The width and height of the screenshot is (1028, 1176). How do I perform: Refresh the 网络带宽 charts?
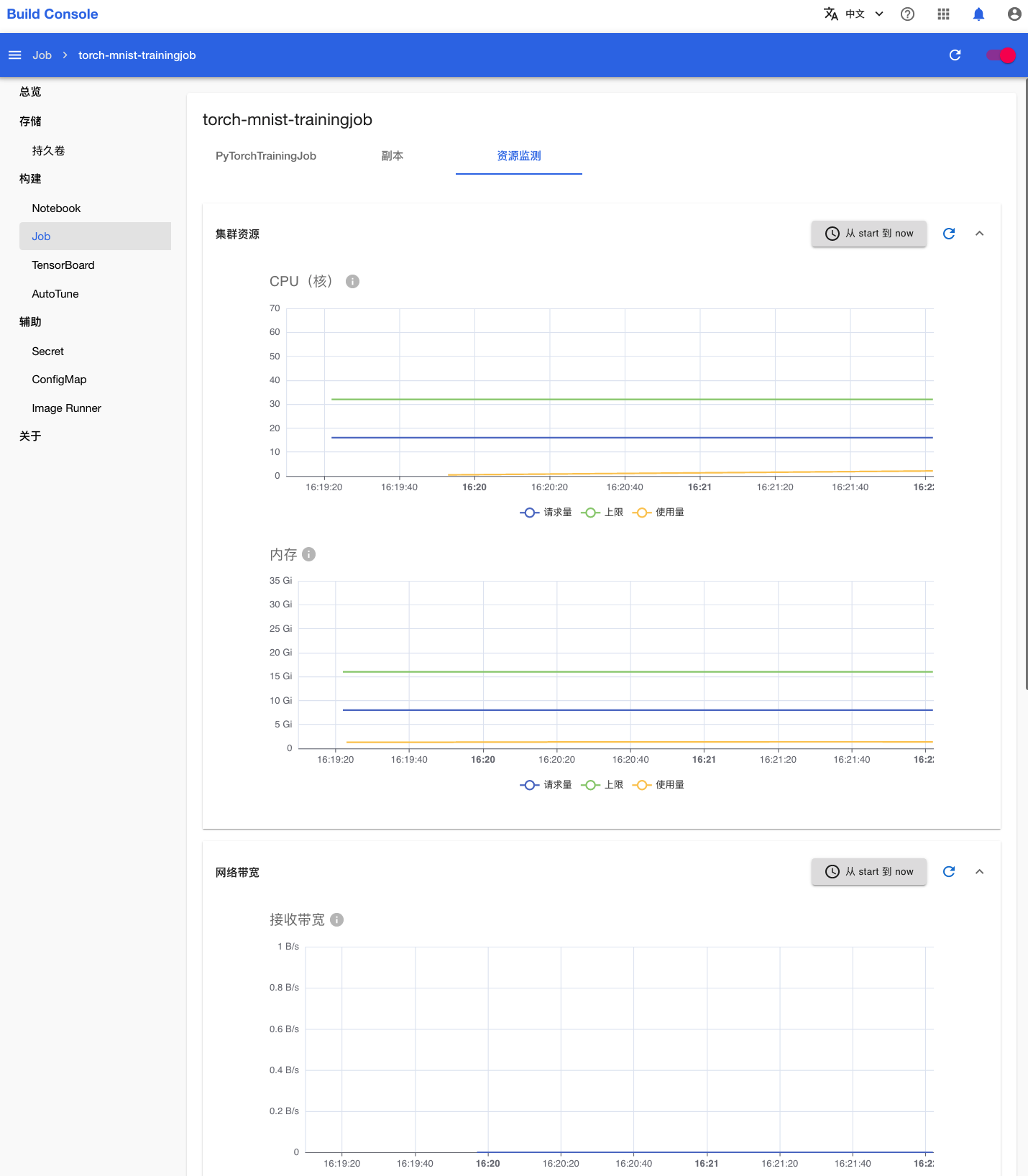(x=949, y=871)
